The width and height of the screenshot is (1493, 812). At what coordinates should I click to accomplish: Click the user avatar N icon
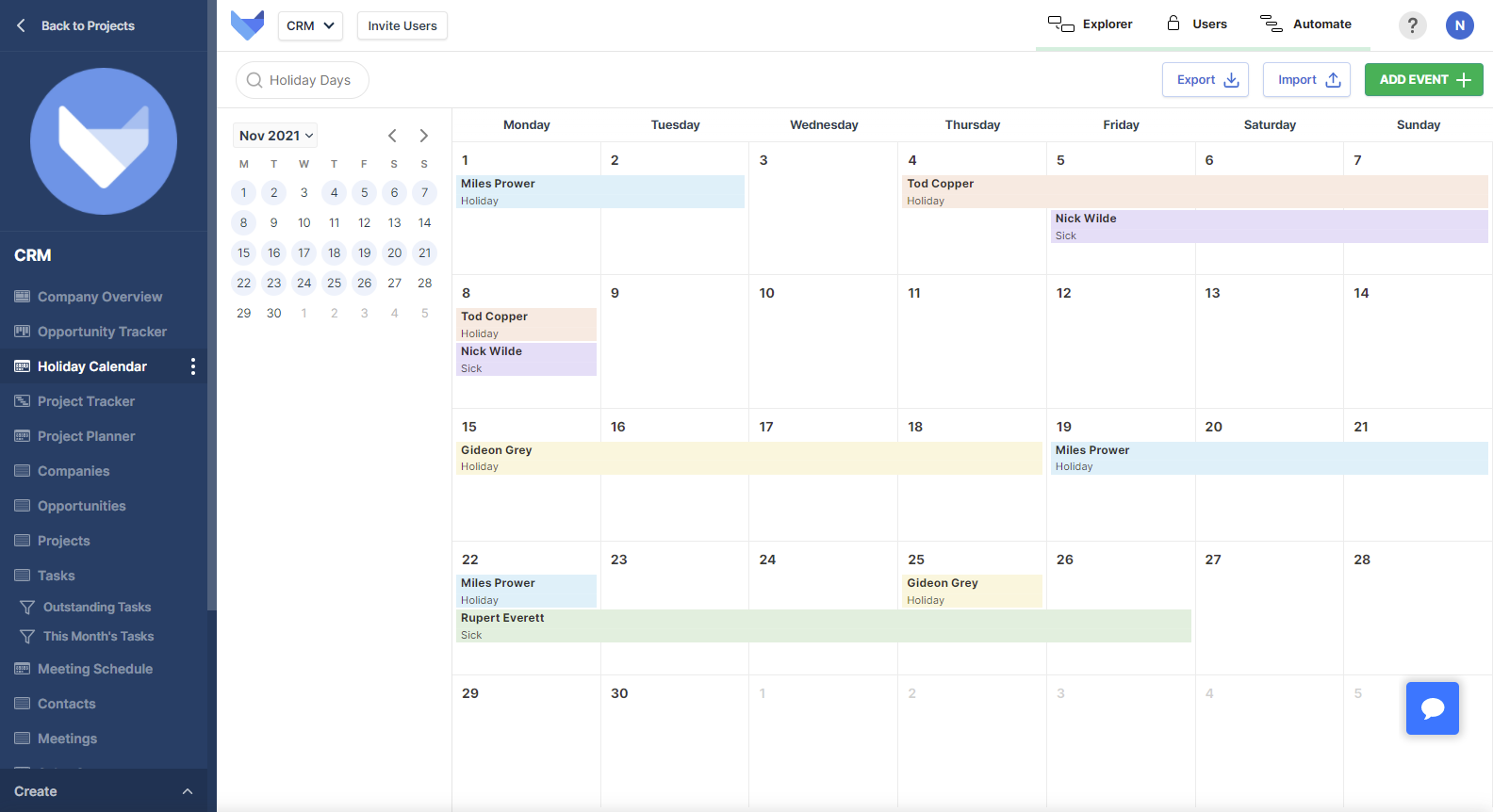(1460, 25)
